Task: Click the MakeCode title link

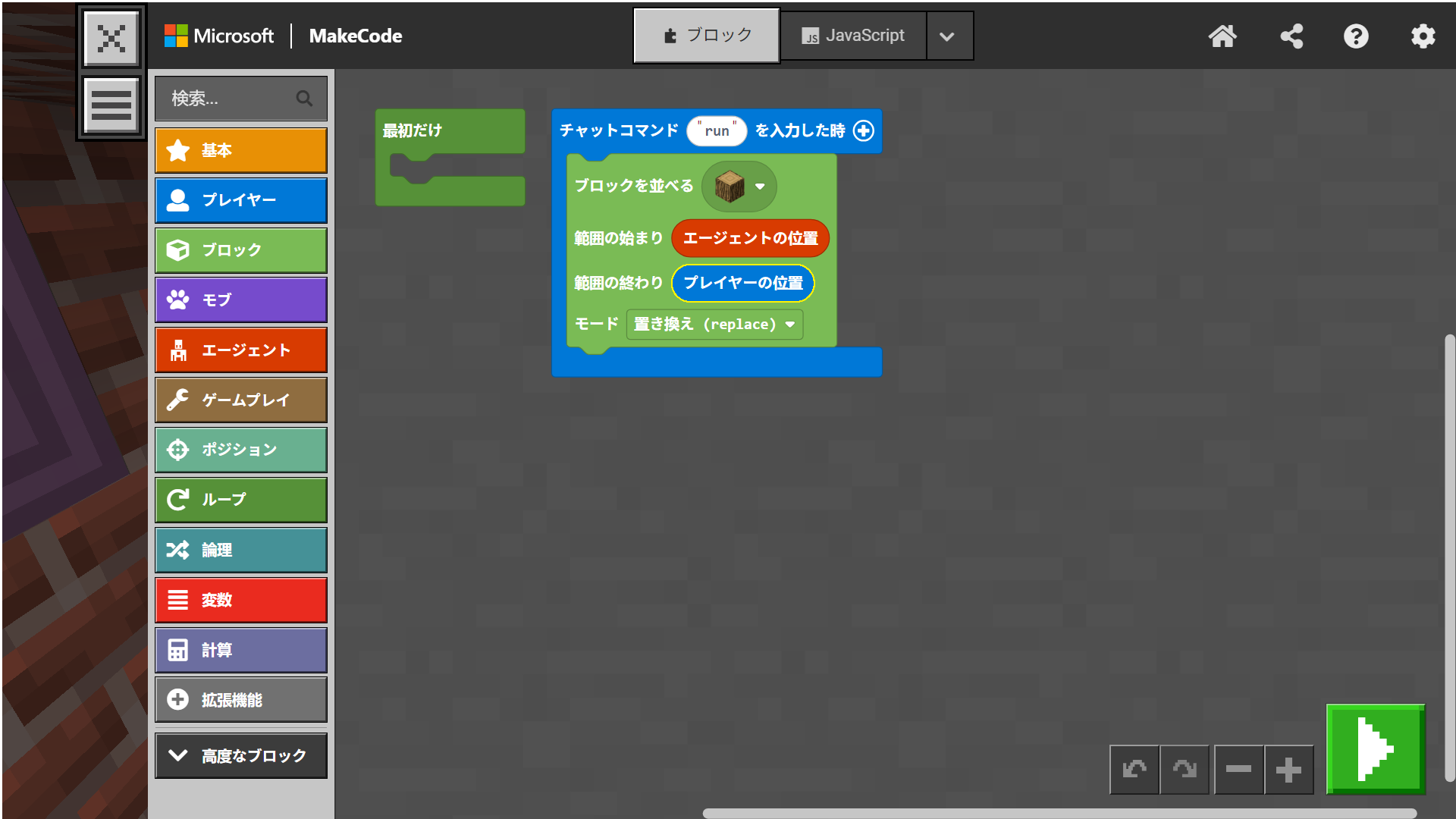Action: (356, 36)
